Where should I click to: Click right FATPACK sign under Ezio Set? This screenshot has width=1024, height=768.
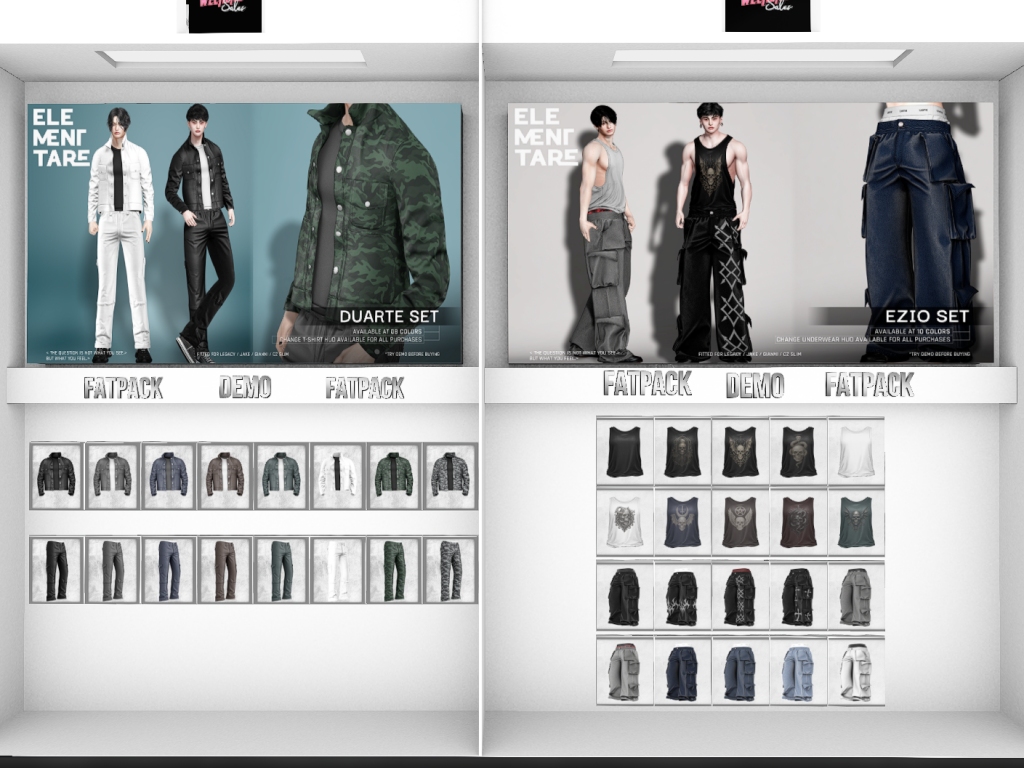pyautogui.click(x=869, y=384)
